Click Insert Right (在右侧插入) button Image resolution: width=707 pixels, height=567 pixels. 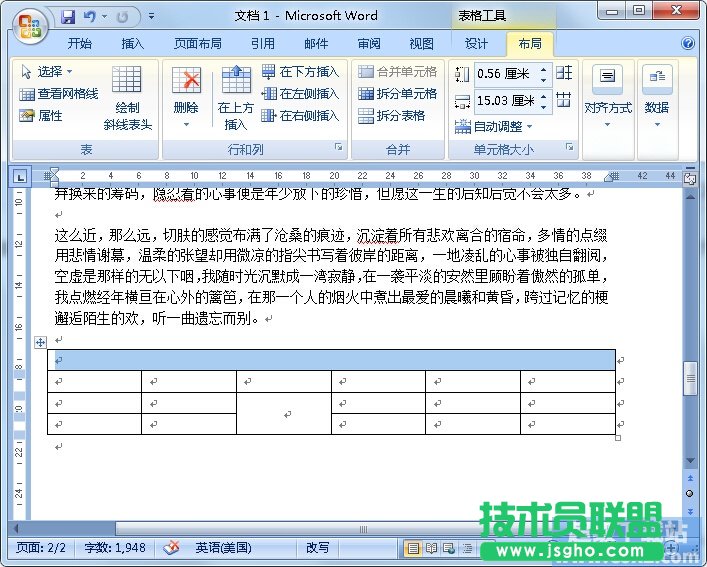[300, 115]
